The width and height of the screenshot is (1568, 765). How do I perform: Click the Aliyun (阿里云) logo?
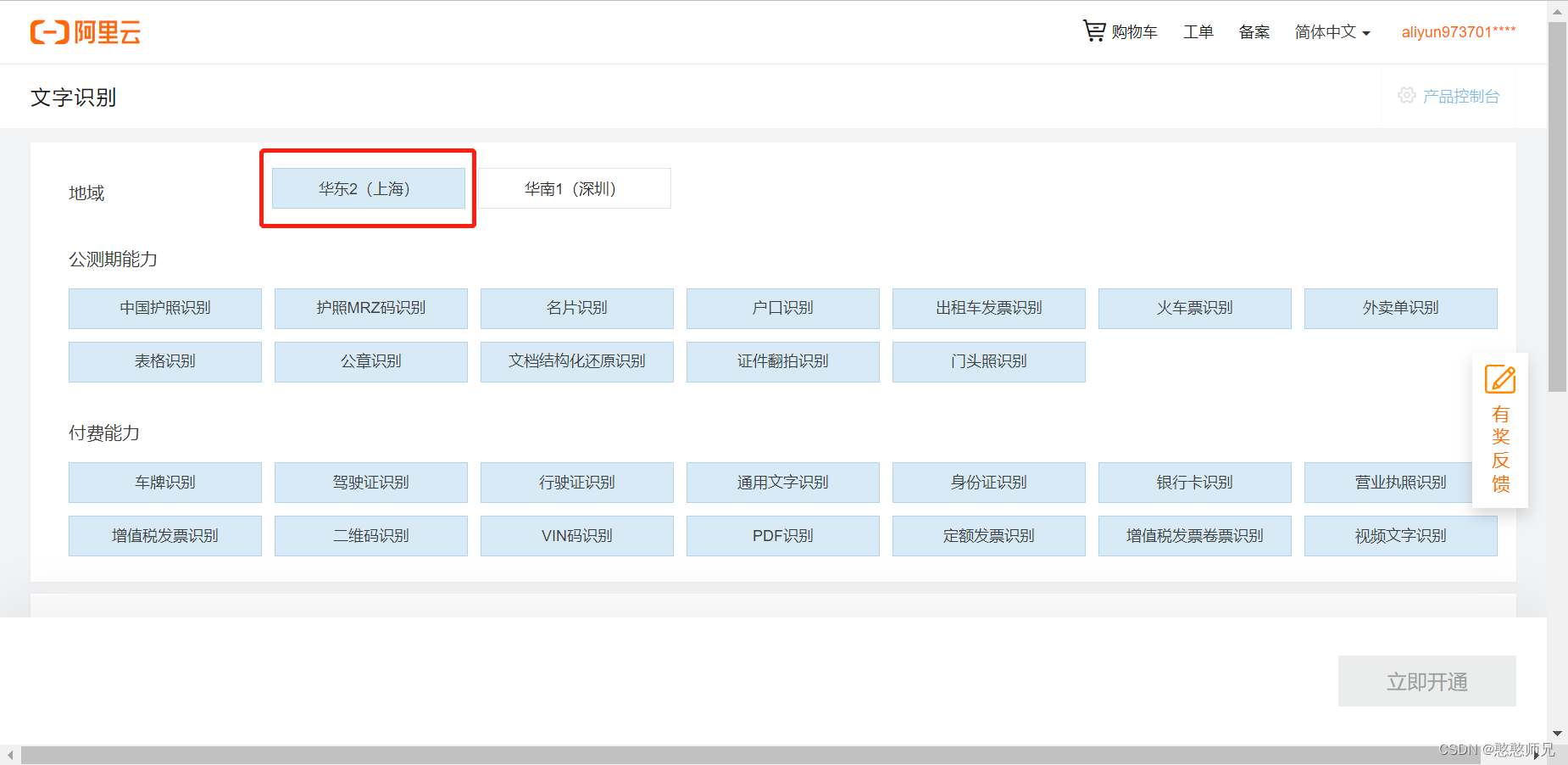[x=85, y=32]
